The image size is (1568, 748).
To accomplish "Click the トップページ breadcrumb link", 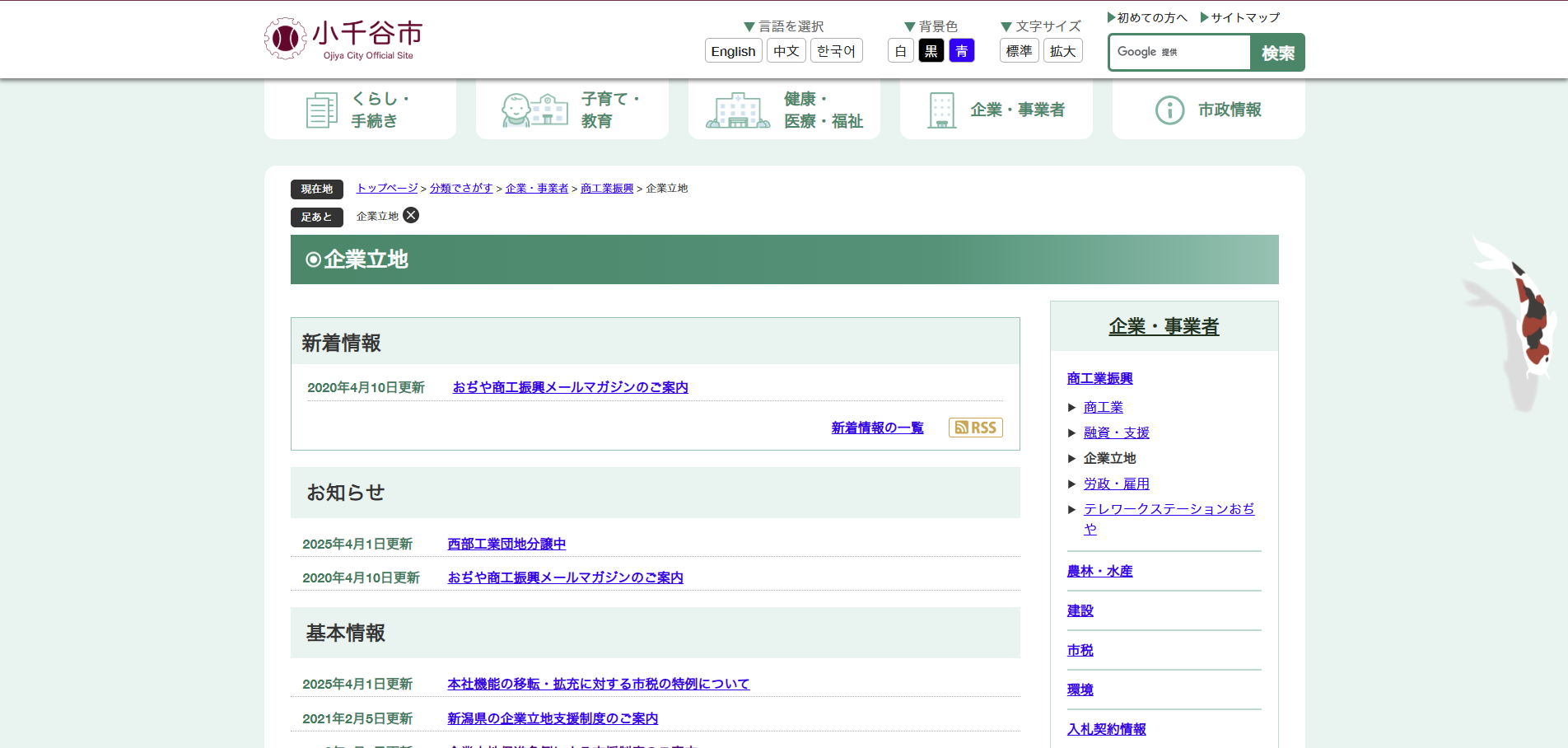I will click(x=387, y=188).
